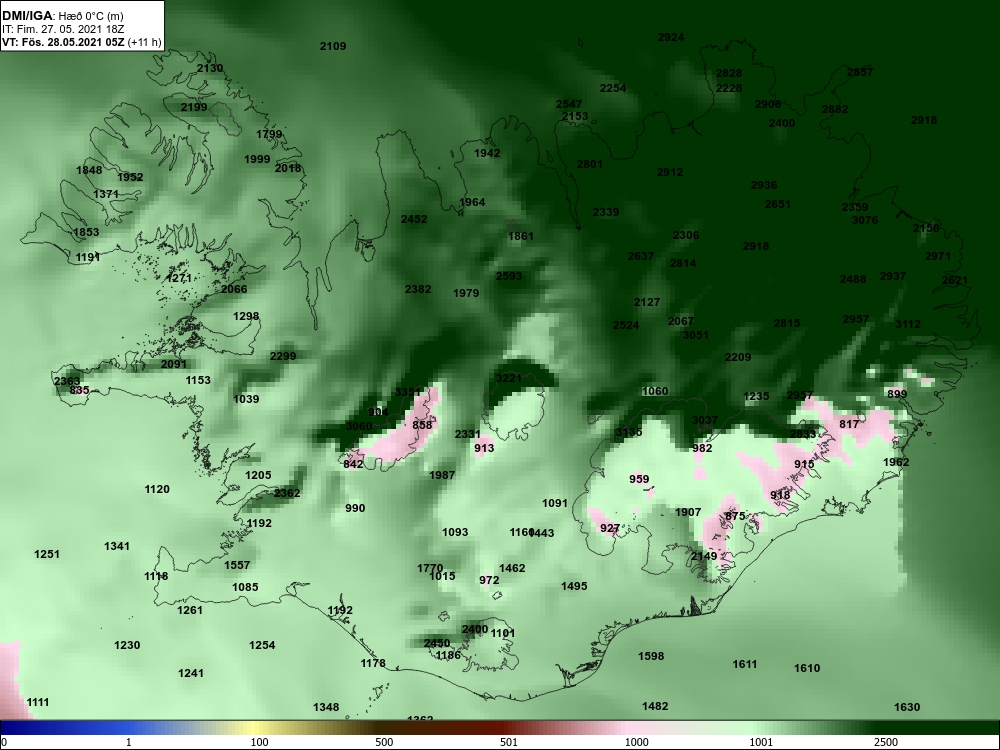Select the 2149 height label
The height and width of the screenshot is (750, 1000).
coord(704,556)
